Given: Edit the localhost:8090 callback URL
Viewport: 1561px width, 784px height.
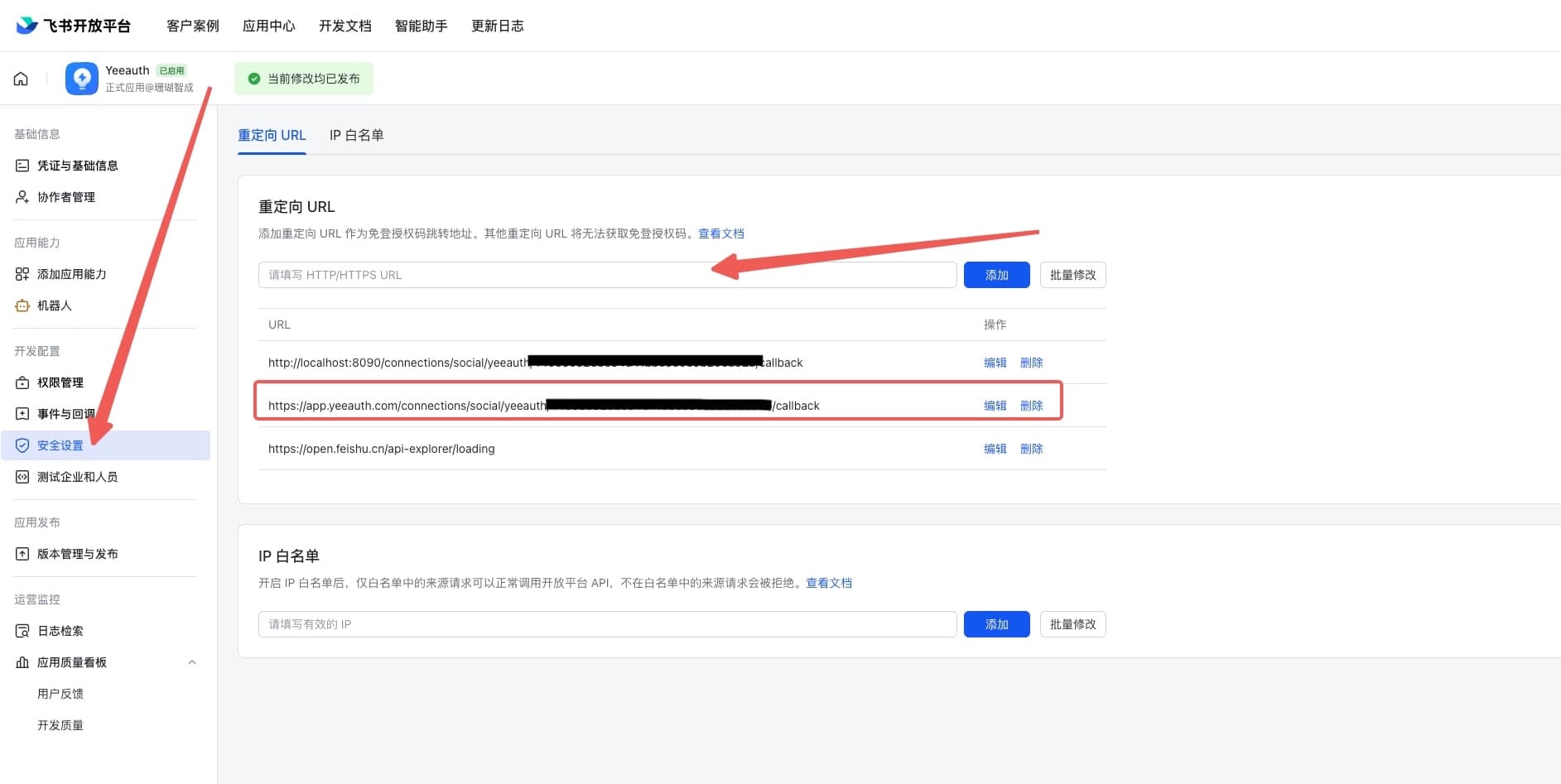Looking at the screenshot, I should 995,363.
